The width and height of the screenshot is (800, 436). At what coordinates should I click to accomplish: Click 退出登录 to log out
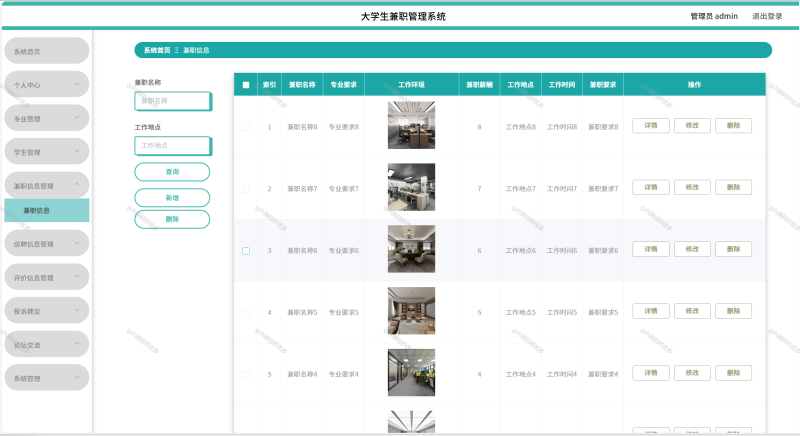click(767, 16)
